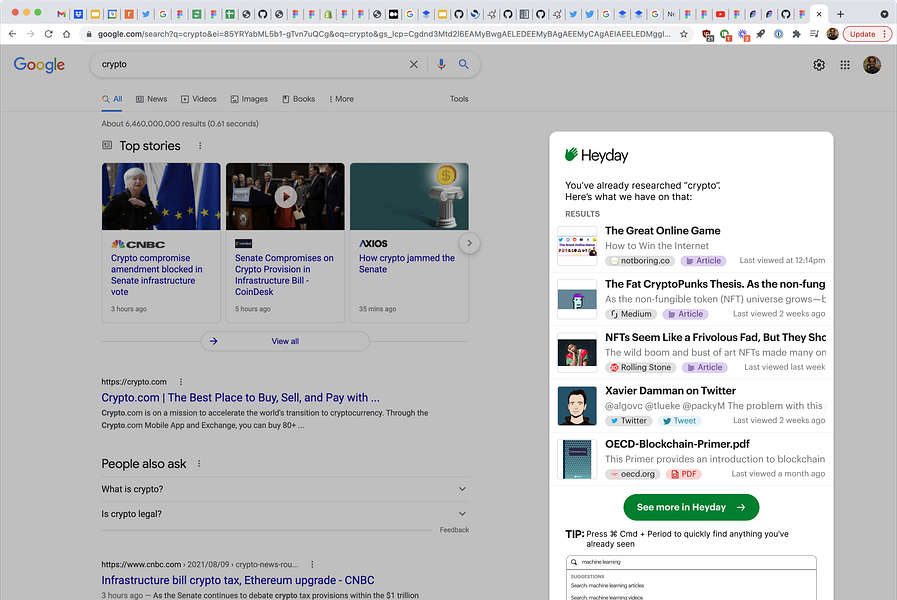This screenshot has height=600, width=897.
Task: Open the Google account profile picture
Action: pyautogui.click(x=872, y=65)
